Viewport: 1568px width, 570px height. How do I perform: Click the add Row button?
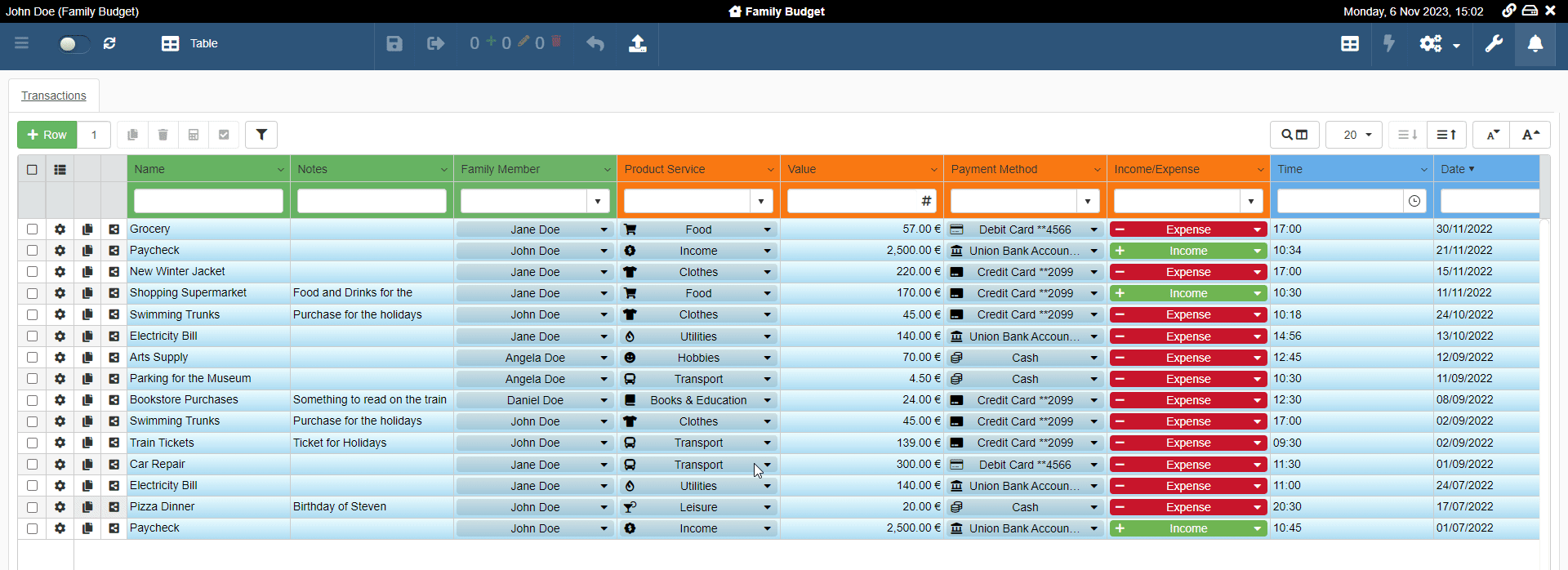(47, 135)
